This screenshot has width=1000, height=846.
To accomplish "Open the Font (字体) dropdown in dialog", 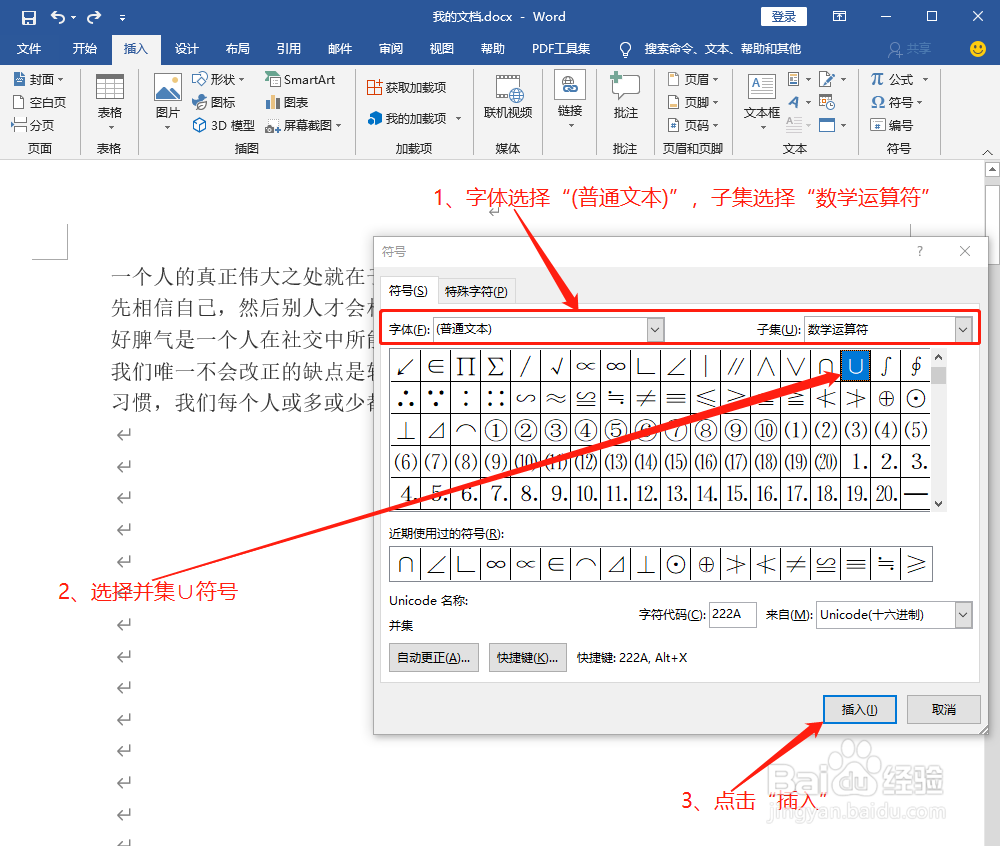I will [x=655, y=330].
